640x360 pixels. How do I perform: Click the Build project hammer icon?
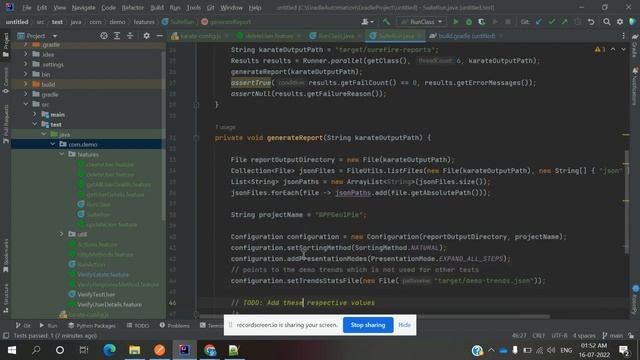[x=386, y=22]
